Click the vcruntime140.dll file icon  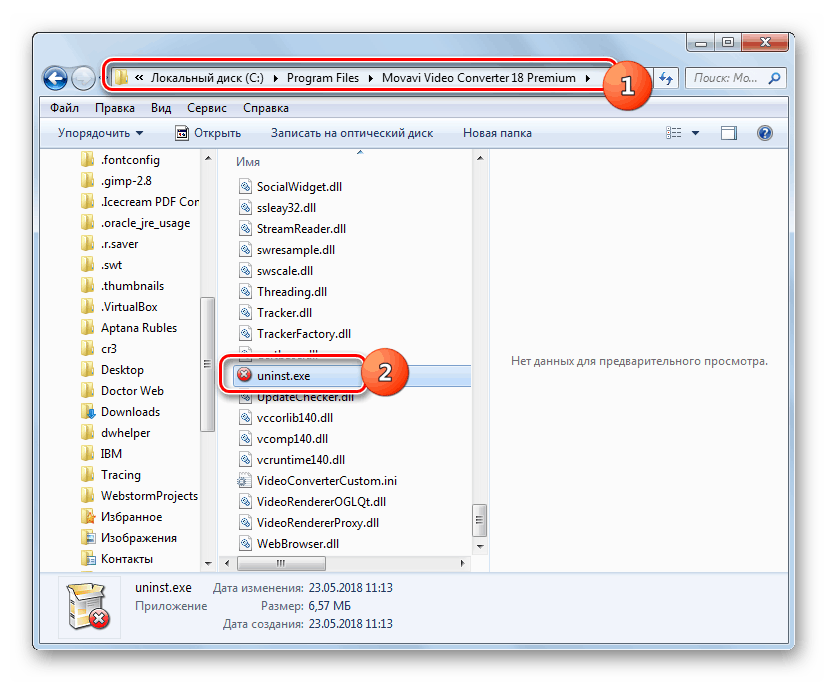(245, 460)
